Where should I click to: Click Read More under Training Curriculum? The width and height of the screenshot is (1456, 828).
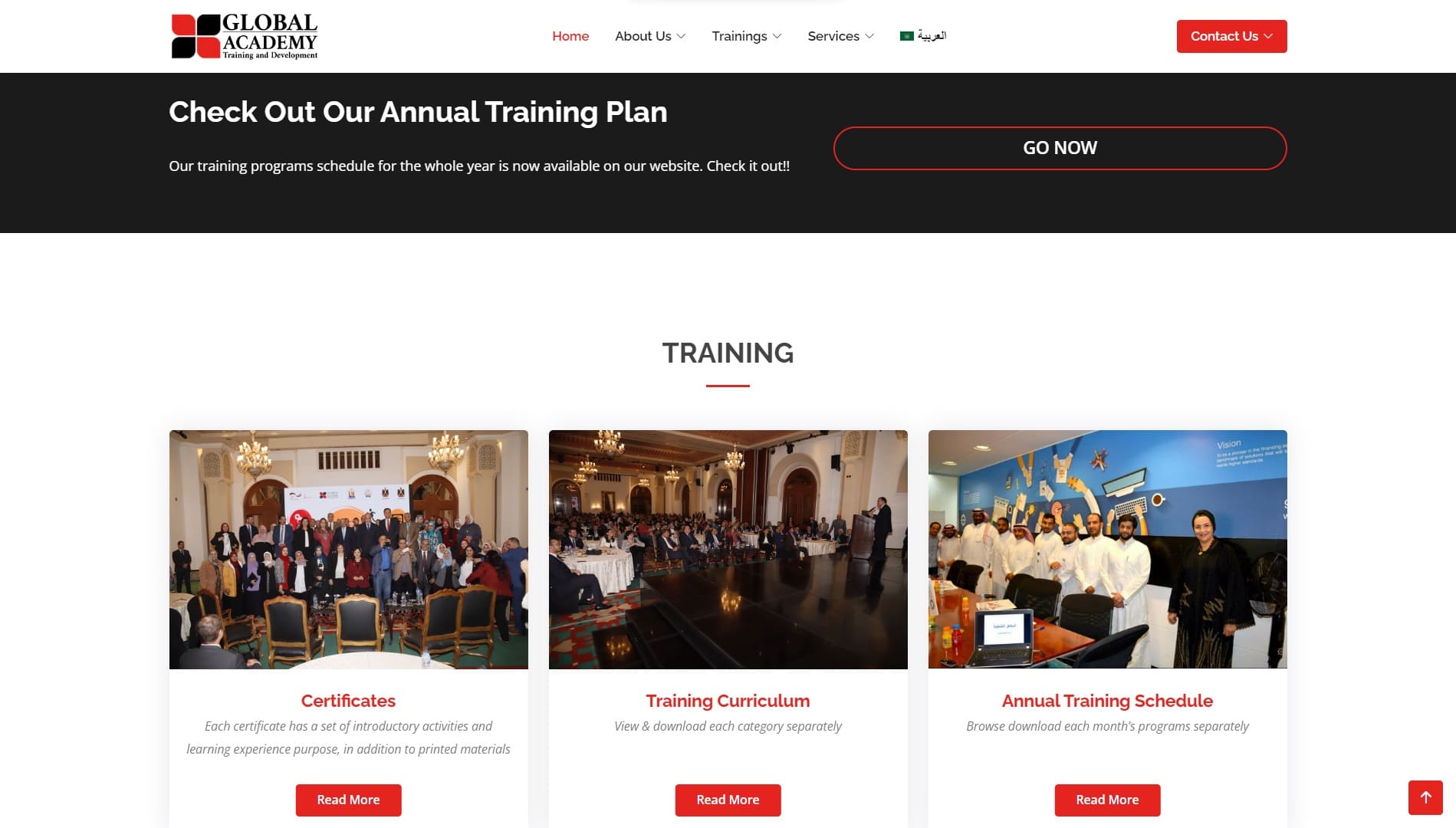(x=728, y=800)
